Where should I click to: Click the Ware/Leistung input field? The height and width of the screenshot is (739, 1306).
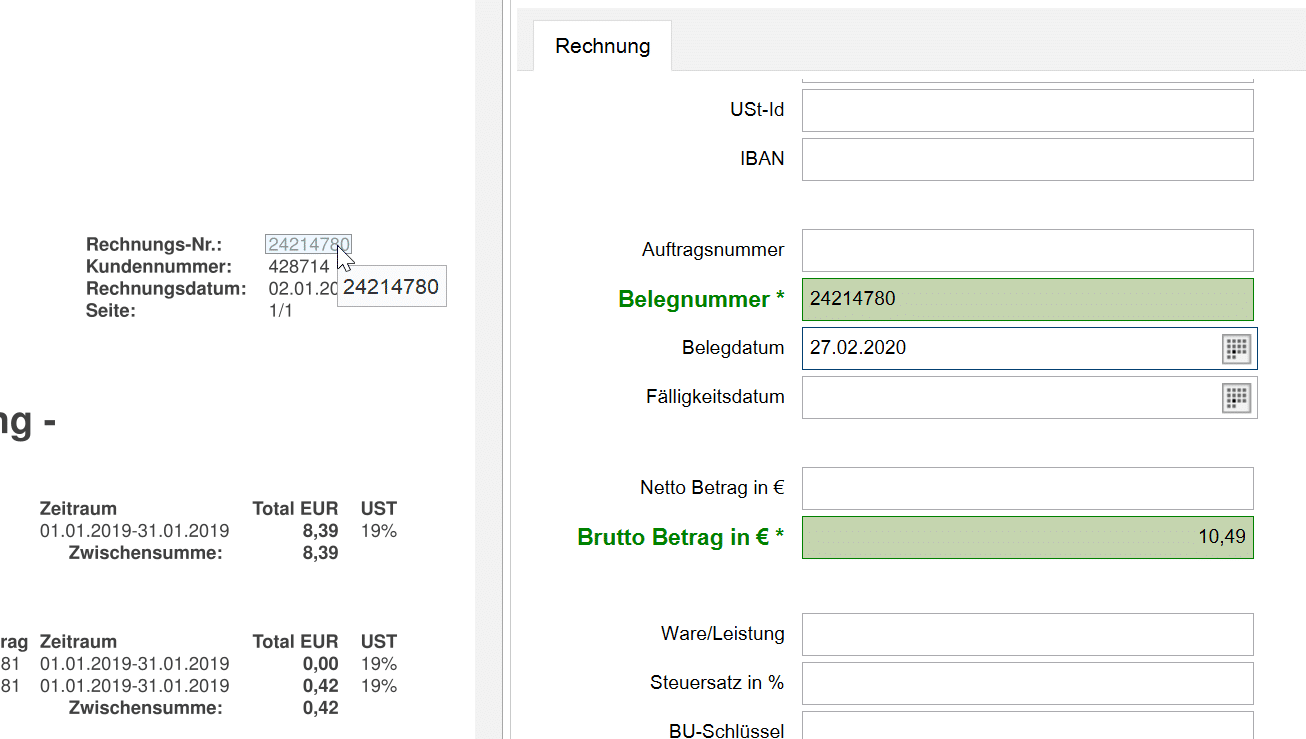coord(1027,634)
